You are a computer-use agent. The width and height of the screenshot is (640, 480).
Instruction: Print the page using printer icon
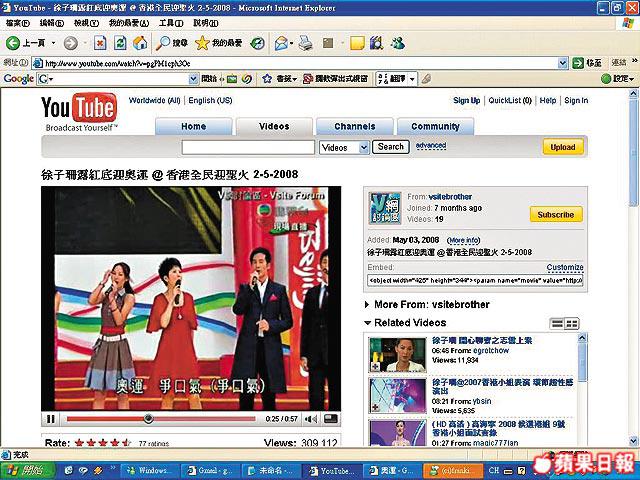point(305,43)
